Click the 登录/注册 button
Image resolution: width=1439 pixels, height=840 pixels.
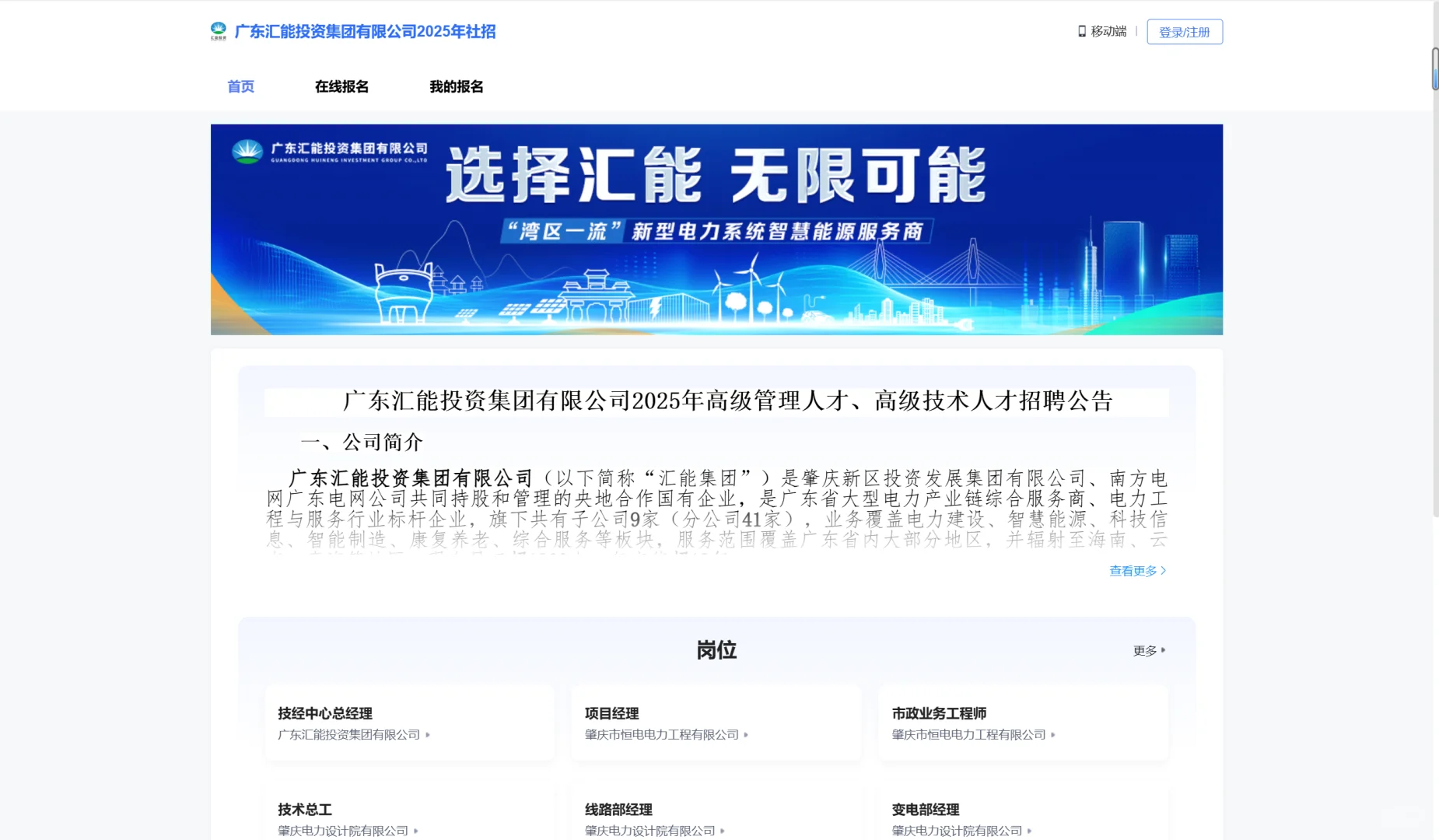click(1185, 32)
